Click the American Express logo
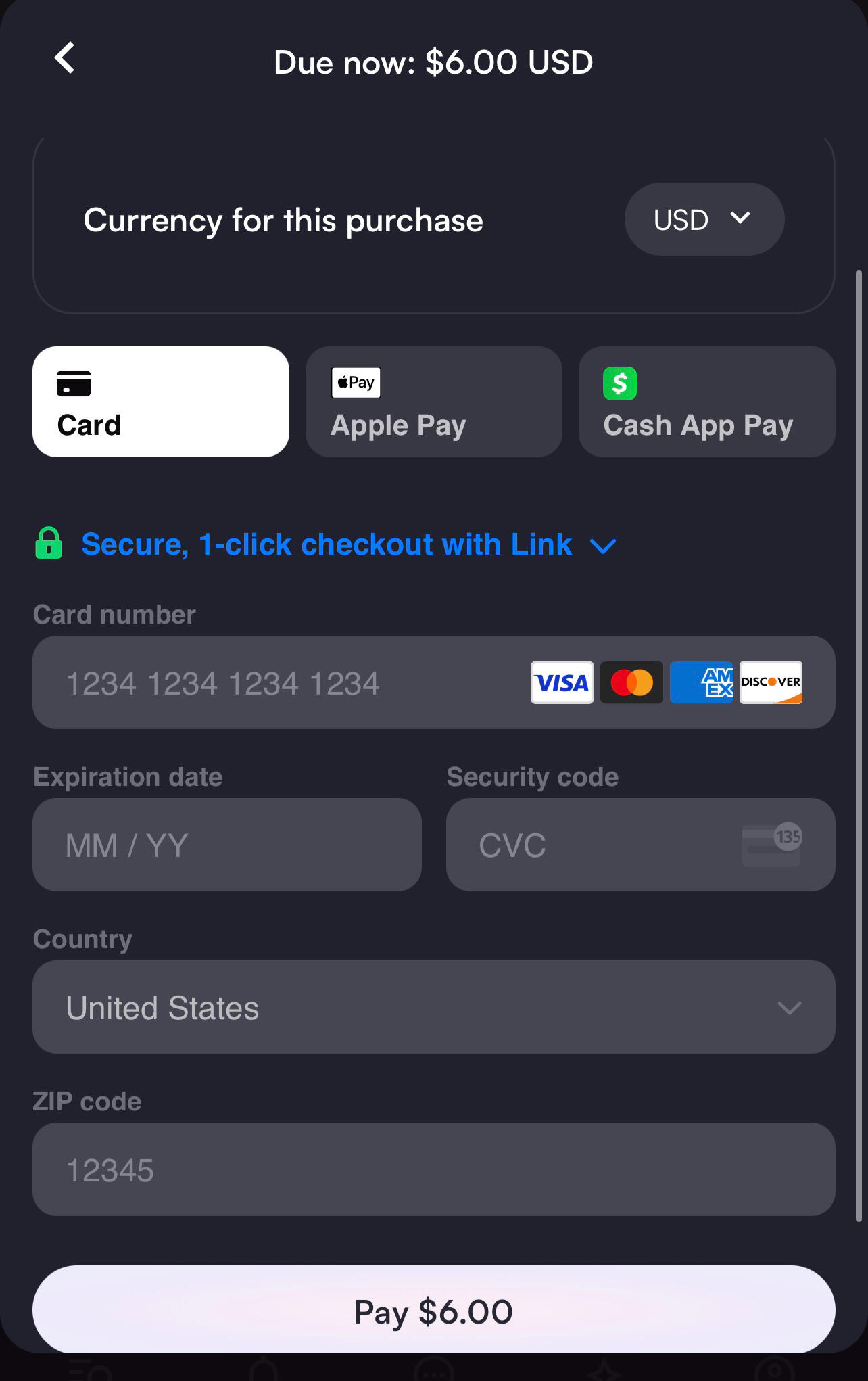This screenshot has width=868, height=1381. pos(701,682)
